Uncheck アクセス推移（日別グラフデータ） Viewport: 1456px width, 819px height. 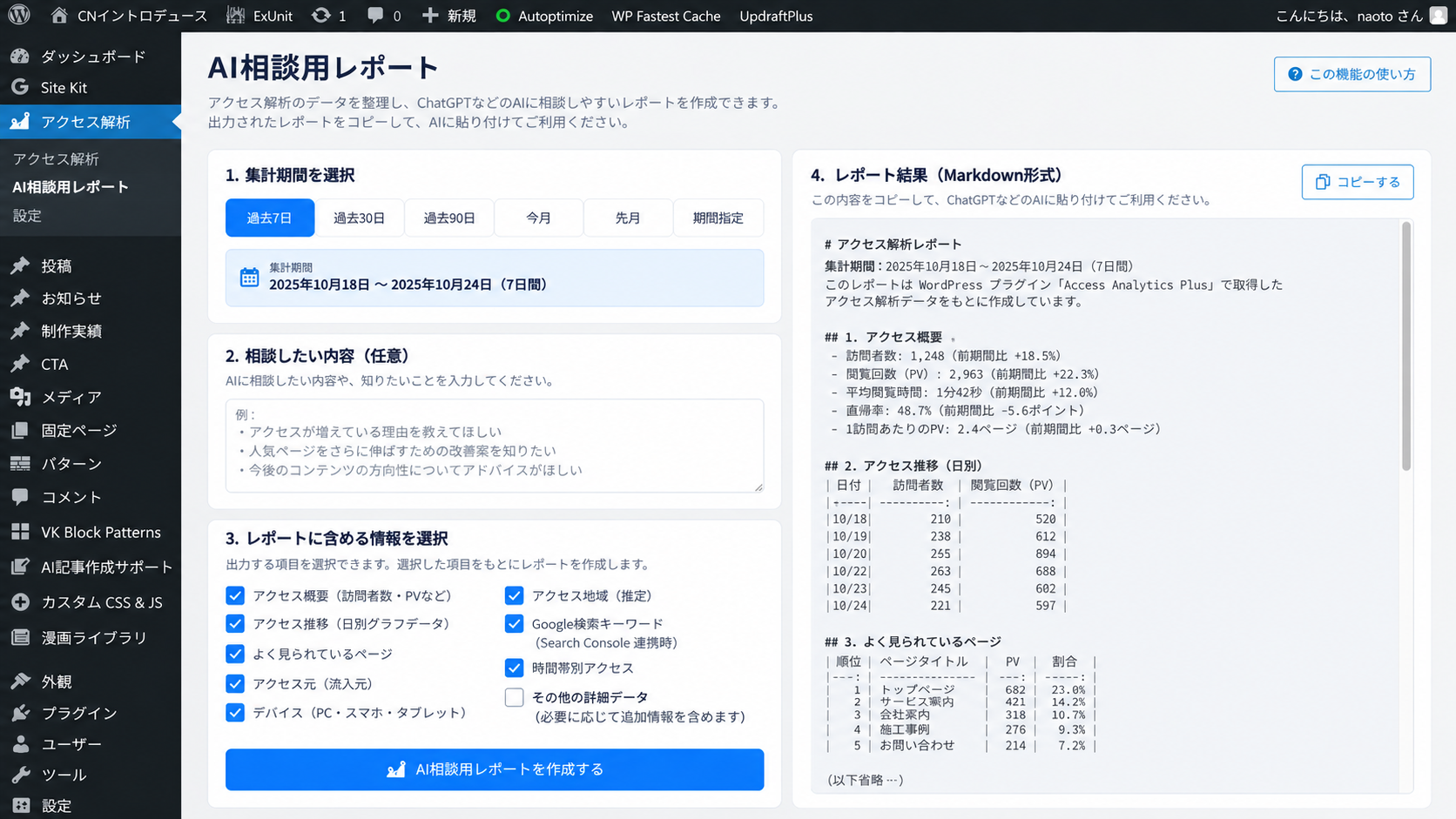click(235, 624)
